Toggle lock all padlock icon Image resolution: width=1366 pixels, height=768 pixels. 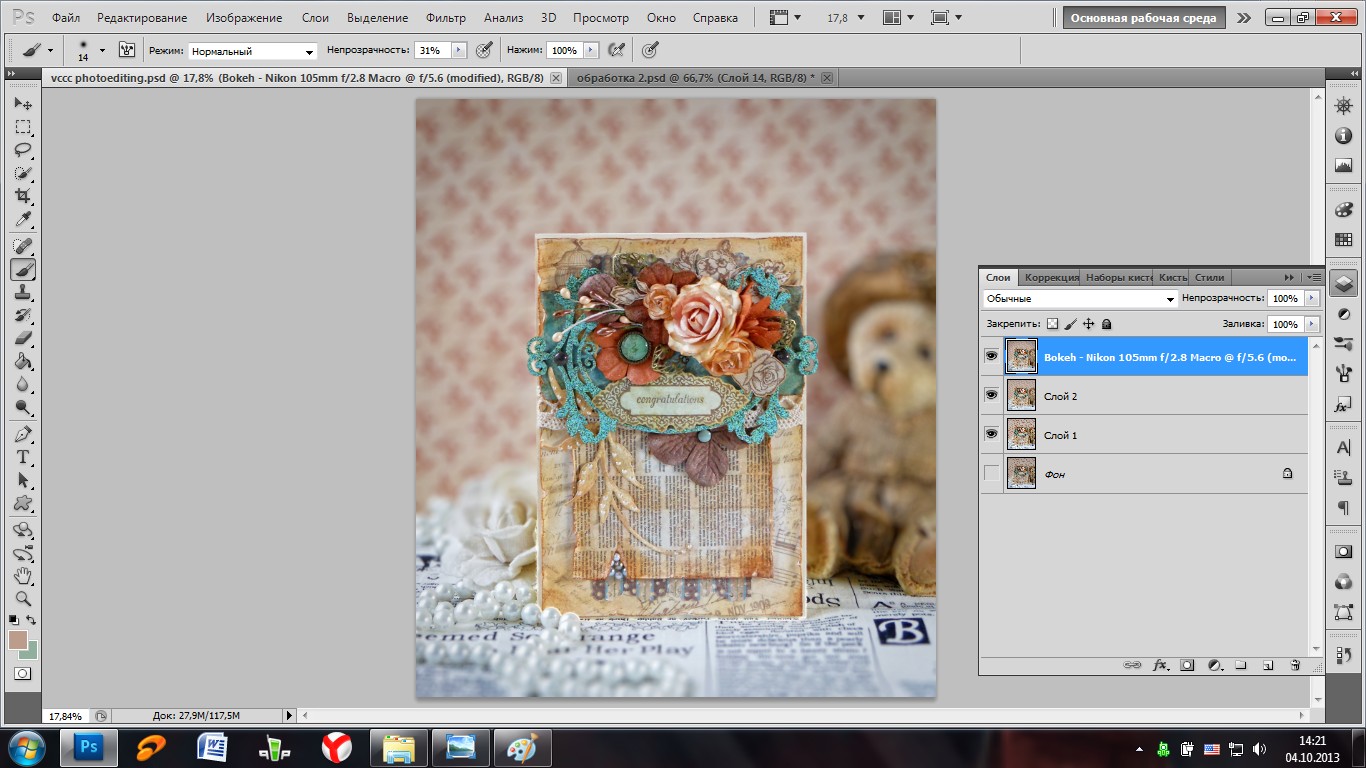coord(1106,324)
